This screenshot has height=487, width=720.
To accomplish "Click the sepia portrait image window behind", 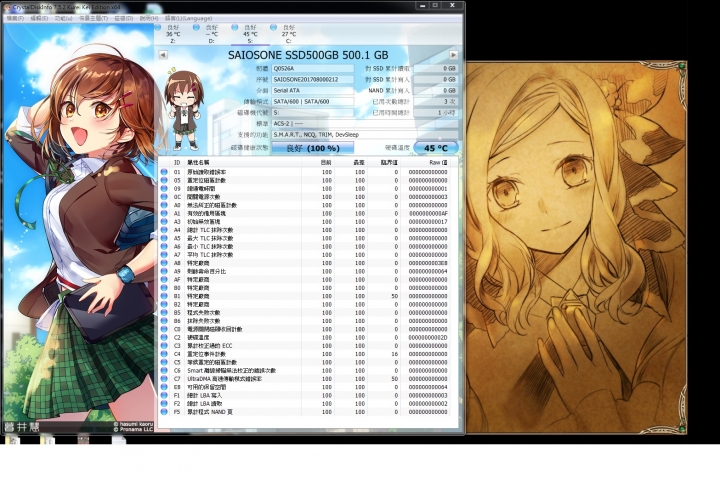I will pyautogui.click(x=576, y=248).
